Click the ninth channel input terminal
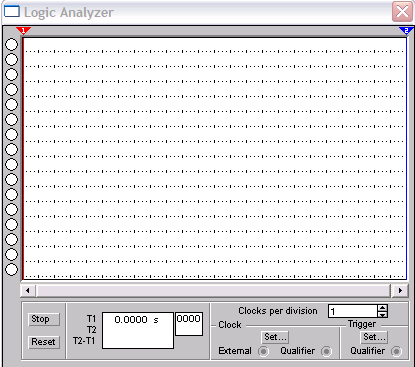The image size is (415, 367). [12, 164]
